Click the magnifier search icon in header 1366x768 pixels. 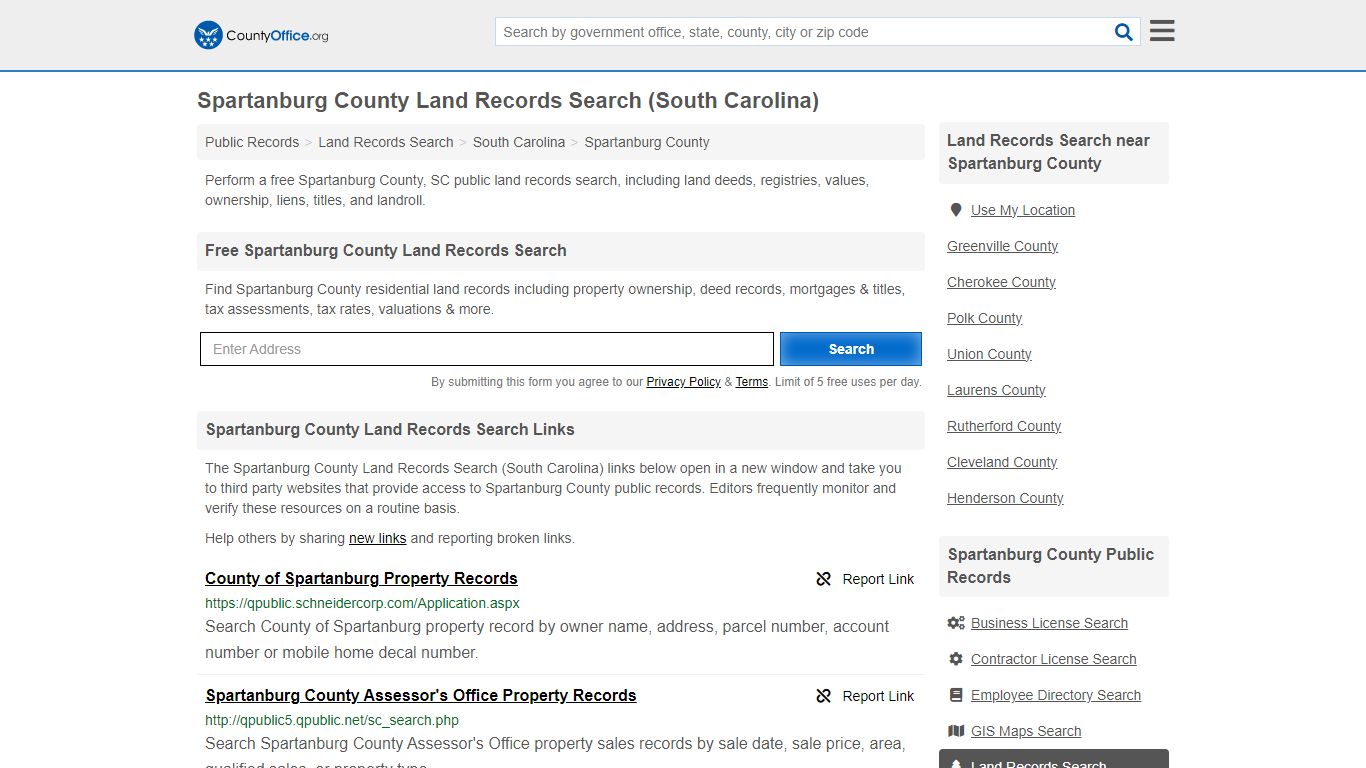coord(1124,32)
